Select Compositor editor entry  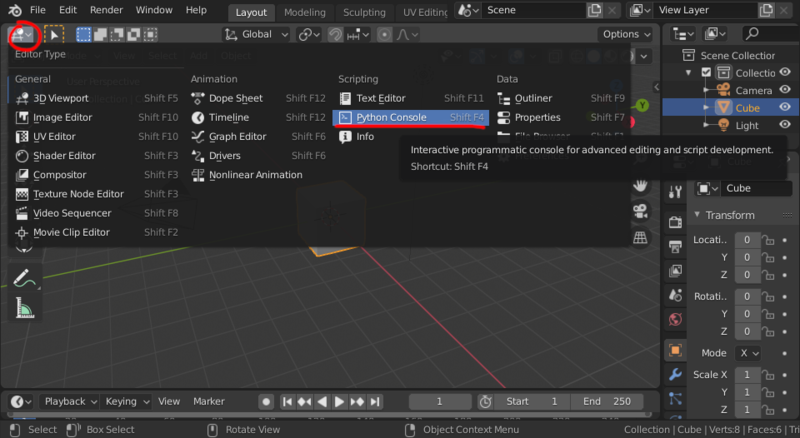(x=96, y=175)
